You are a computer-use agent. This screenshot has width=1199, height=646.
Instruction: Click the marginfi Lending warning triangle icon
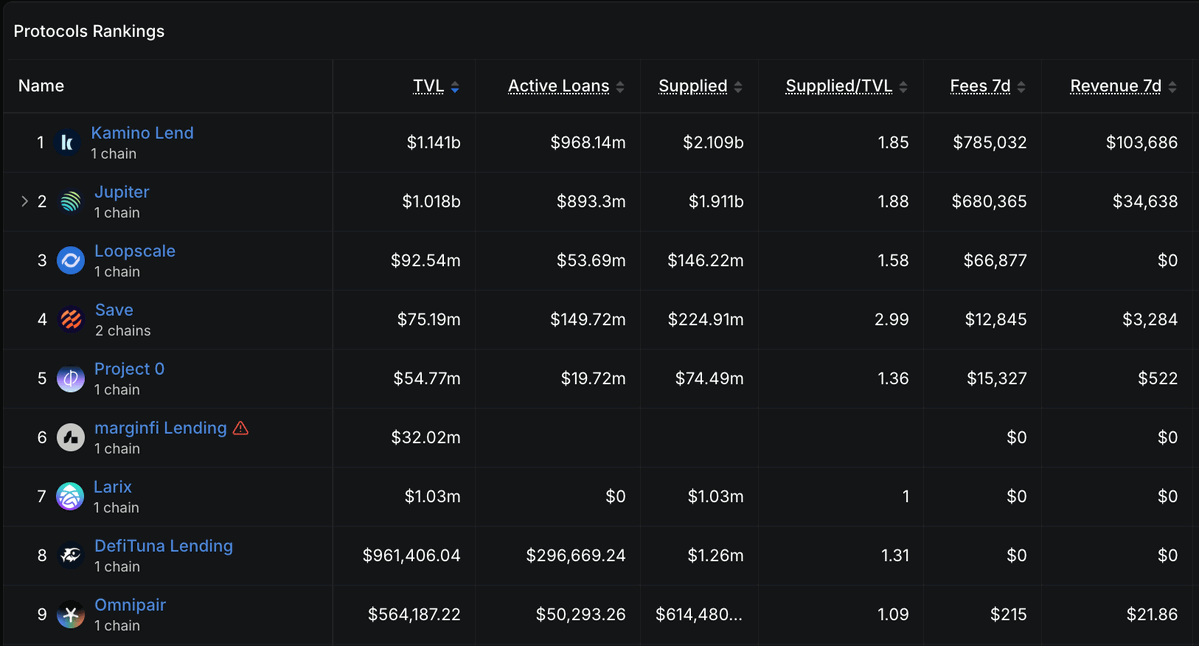tap(241, 428)
